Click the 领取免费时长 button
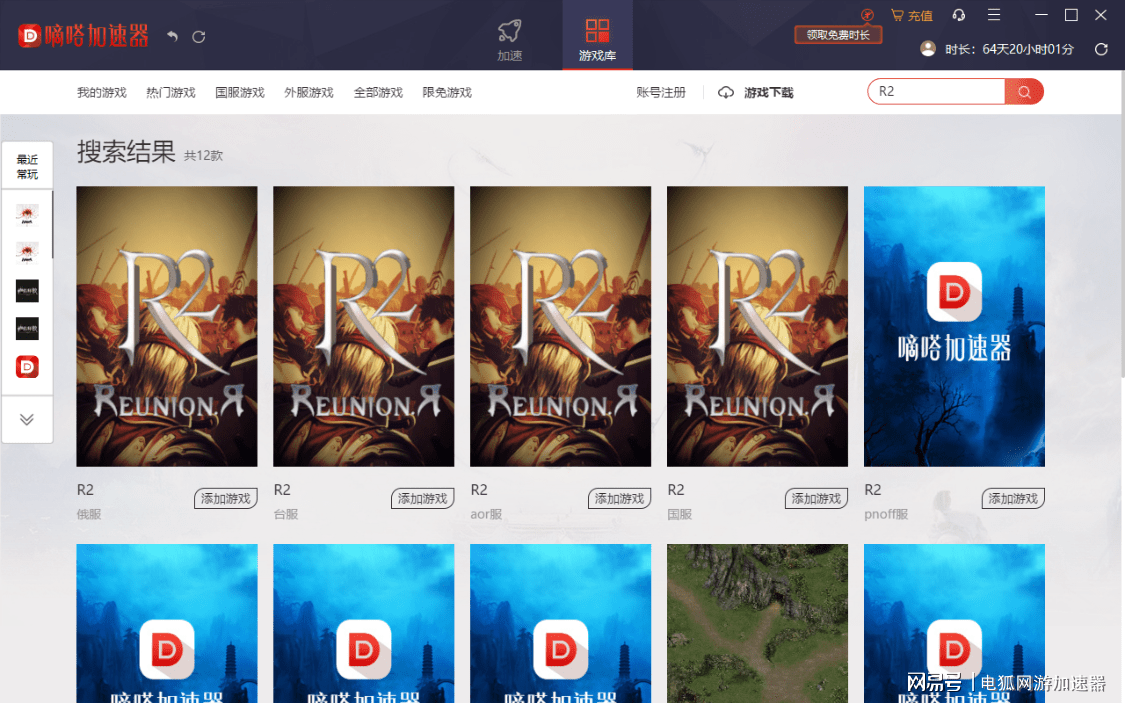This screenshot has width=1125, height=703. (x=838, y=34)
